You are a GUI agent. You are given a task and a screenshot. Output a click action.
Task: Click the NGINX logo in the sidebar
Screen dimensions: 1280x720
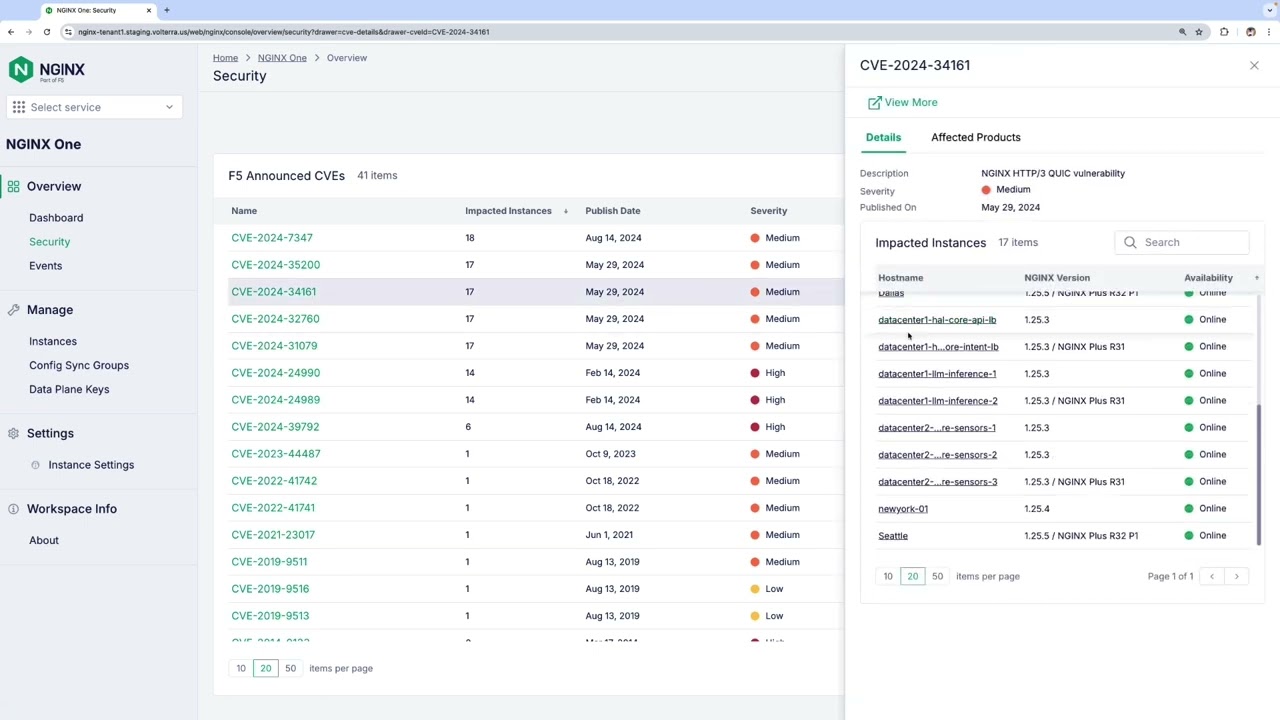click(47, 70)
